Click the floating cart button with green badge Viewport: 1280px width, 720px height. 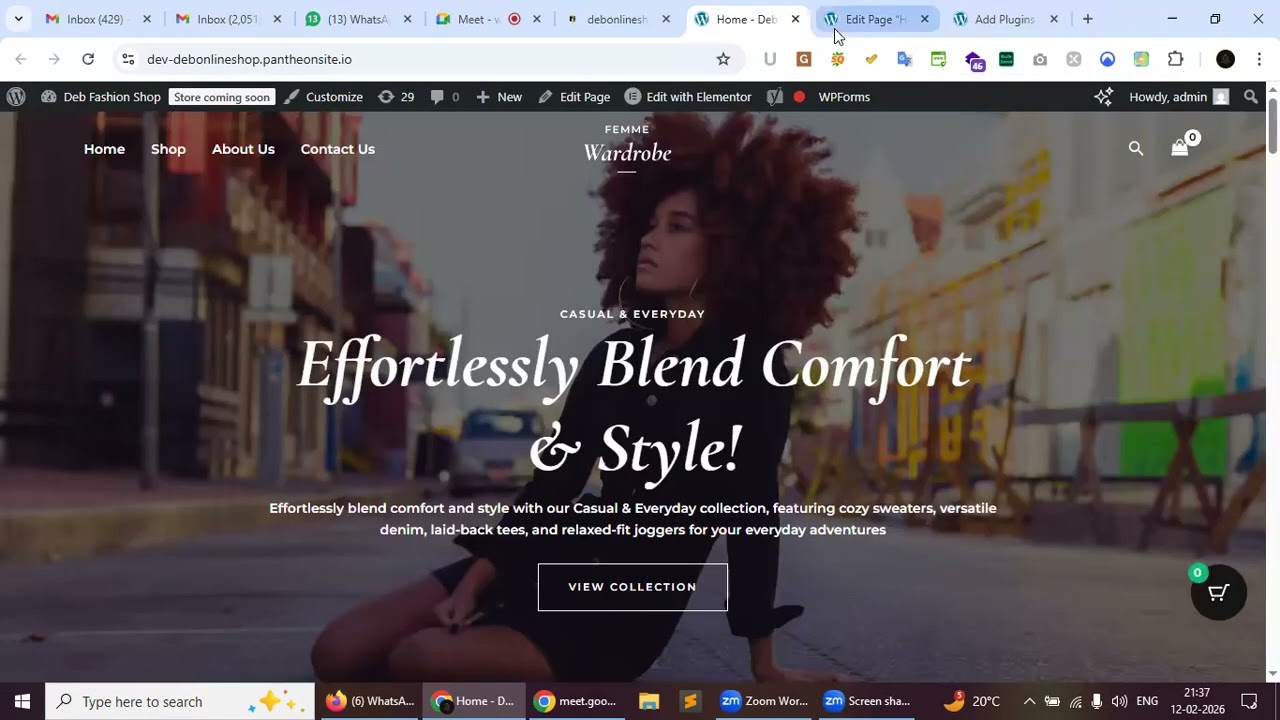tap(1218, 592)
